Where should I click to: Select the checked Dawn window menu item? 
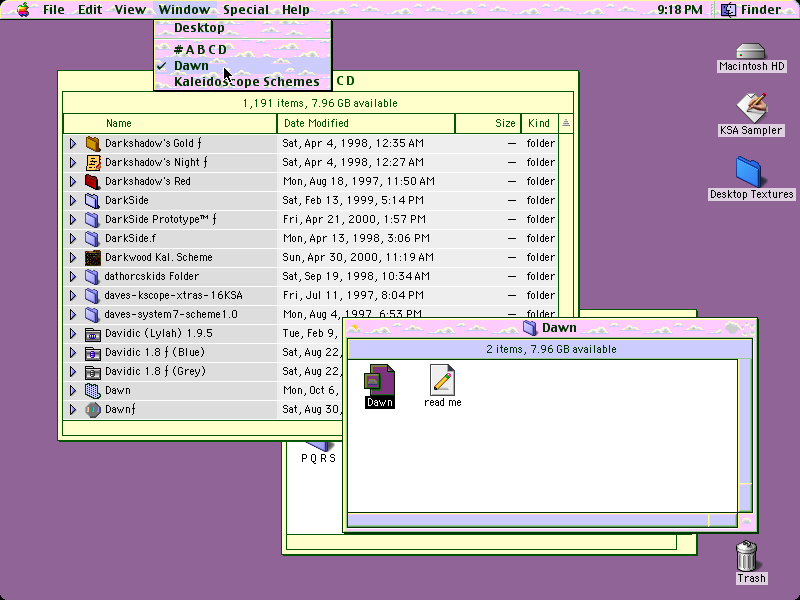point(242,66)
